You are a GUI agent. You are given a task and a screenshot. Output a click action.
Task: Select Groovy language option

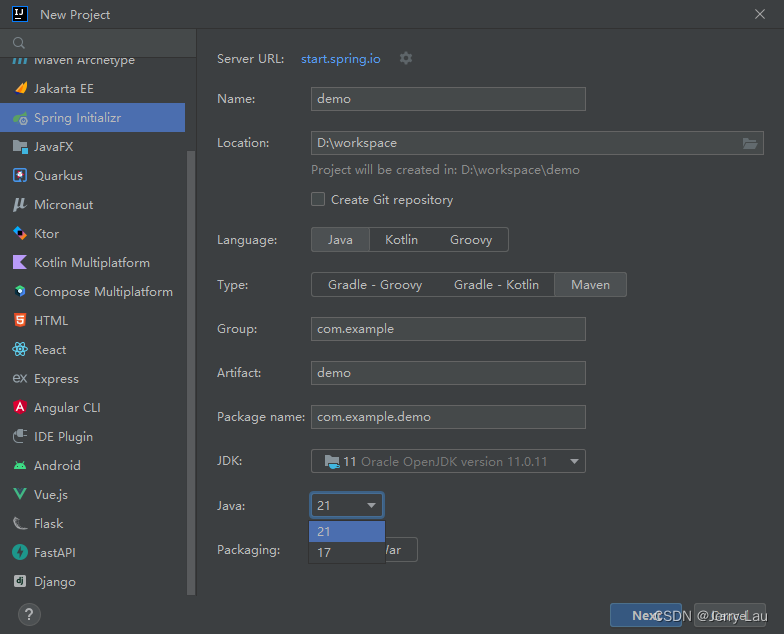(x=471, y=240)
